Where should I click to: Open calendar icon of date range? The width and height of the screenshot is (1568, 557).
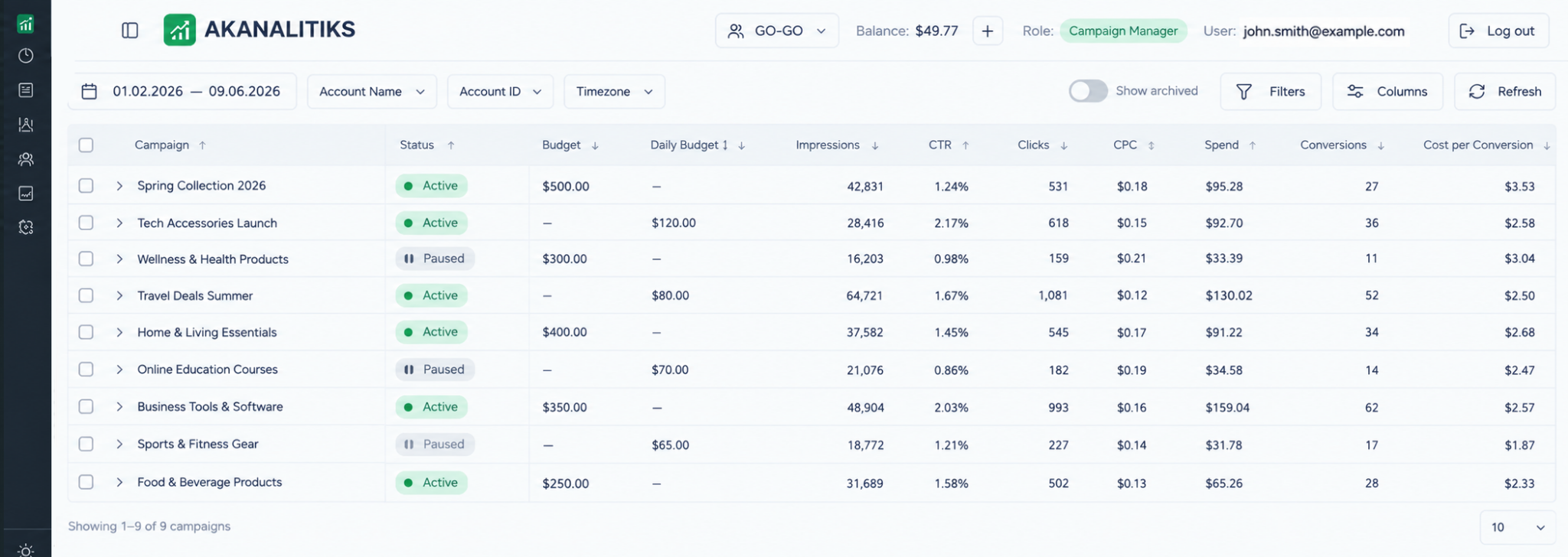(90, 92)
